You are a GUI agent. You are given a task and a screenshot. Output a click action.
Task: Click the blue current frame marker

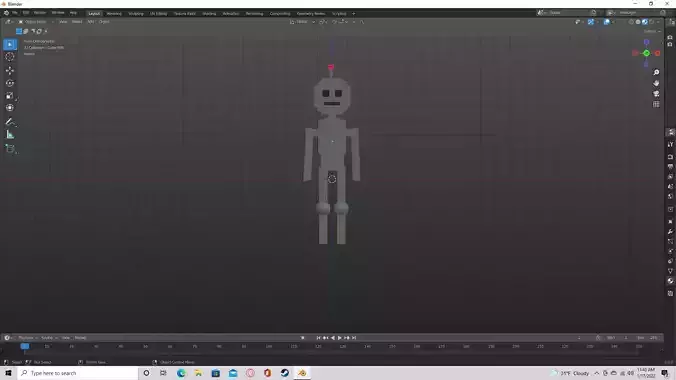point(25,346)
